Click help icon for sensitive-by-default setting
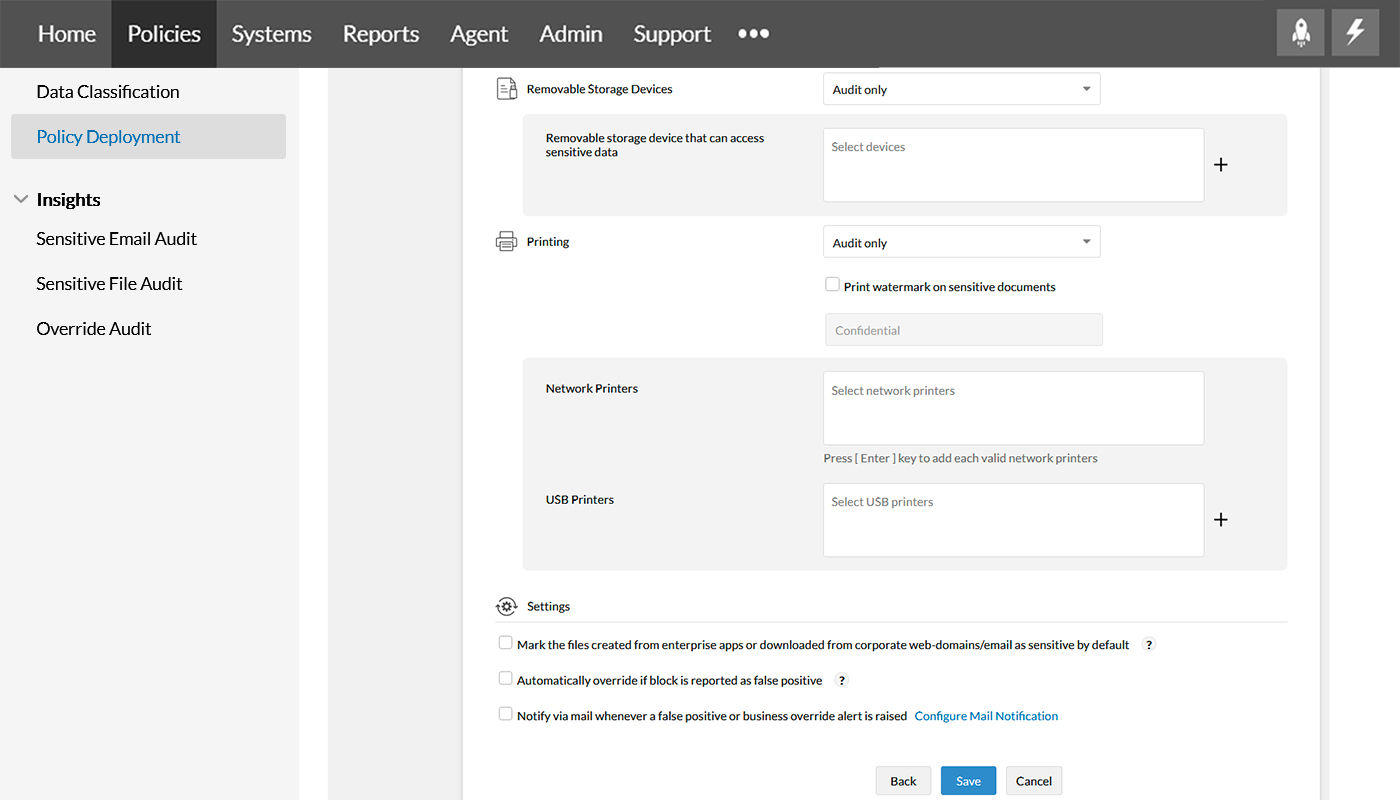 [x=1149, y=645]
